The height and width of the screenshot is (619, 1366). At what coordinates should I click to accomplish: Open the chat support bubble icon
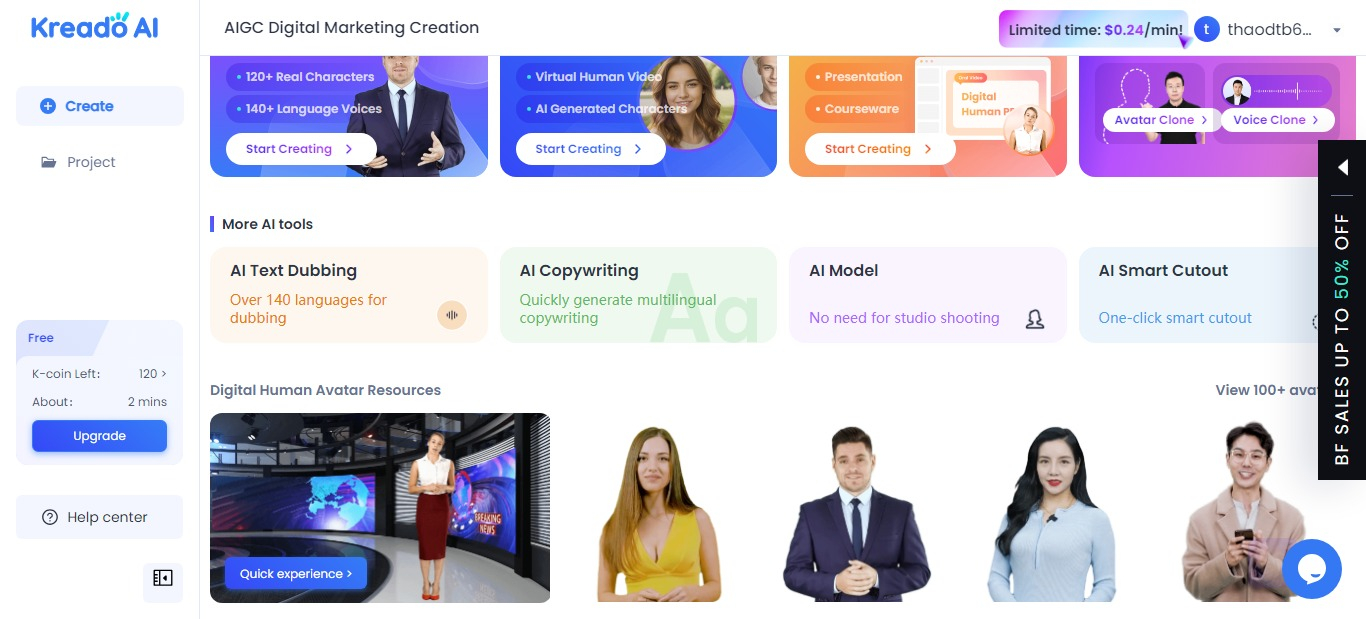(x=1311, y=569)
